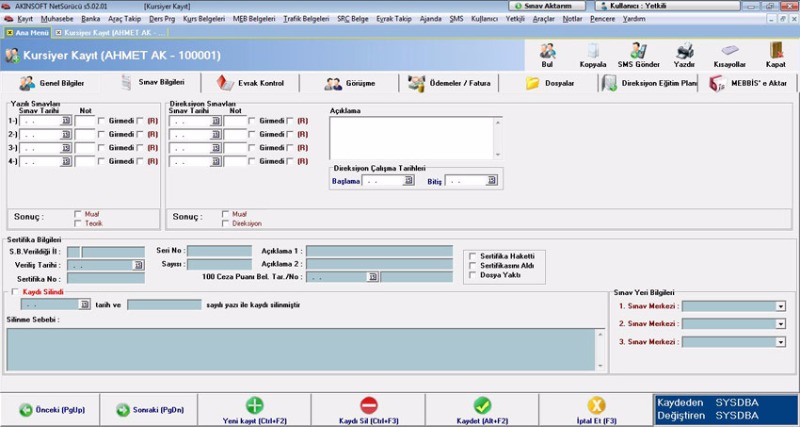Open the 3. Sınav Merkezi dropdown
The image size is (800, 427).
click(780, 342)
